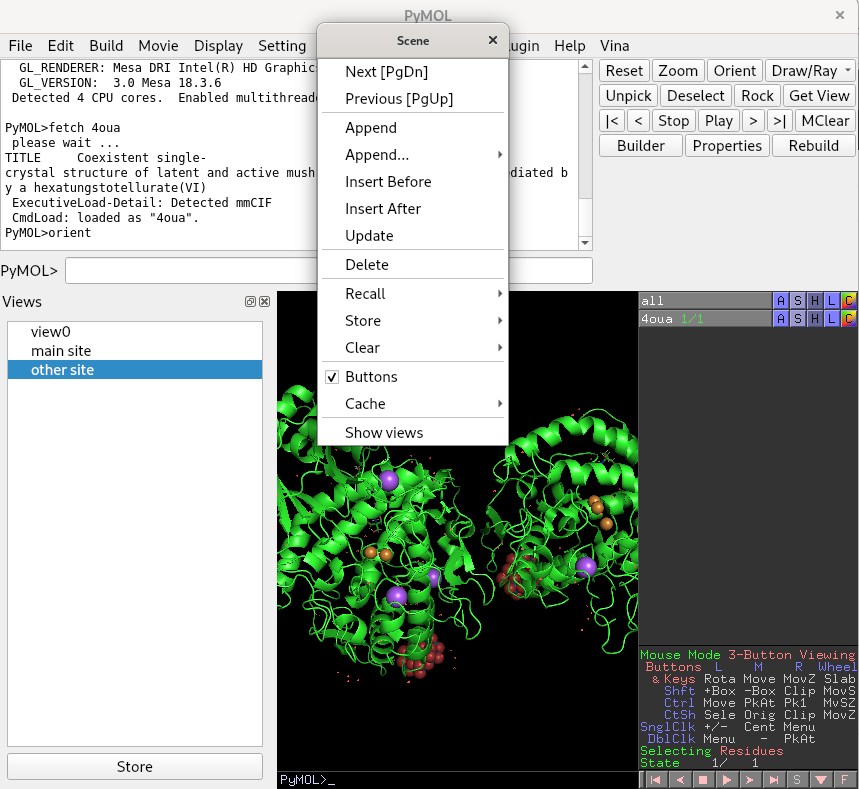The width and height of the screenshot is (859, 789).
Task: Click the F fullscreen icon in the viewer
Action: tap(844, 779)
